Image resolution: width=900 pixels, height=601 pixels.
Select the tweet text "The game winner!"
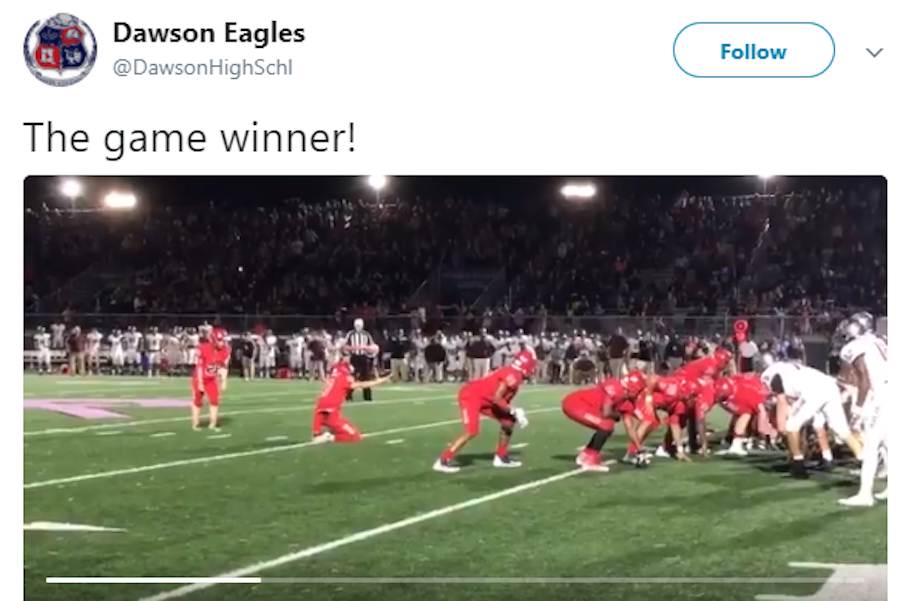189,138
